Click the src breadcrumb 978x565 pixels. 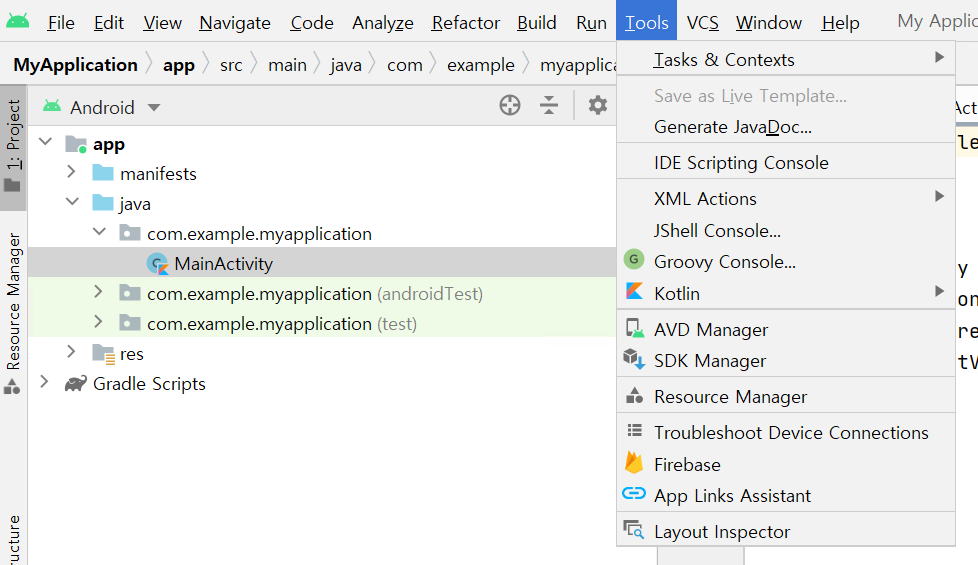coord(231,65)
